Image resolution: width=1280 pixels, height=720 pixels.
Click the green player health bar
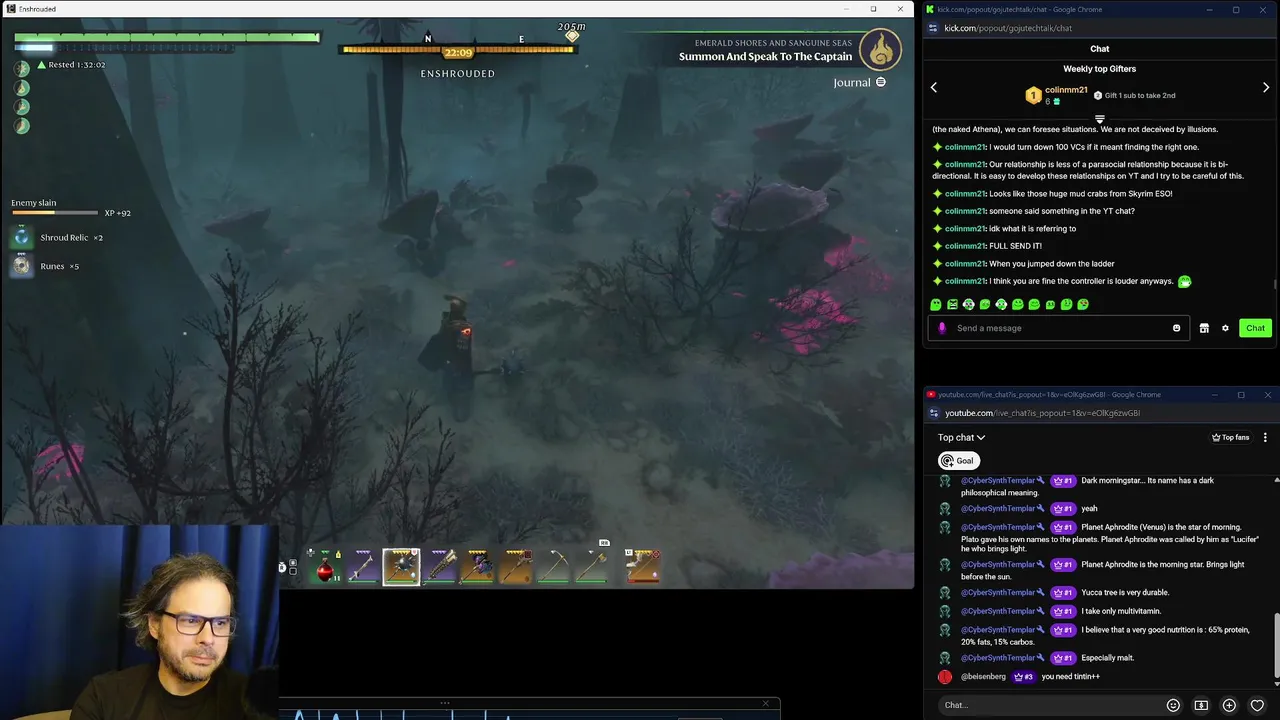167,37
